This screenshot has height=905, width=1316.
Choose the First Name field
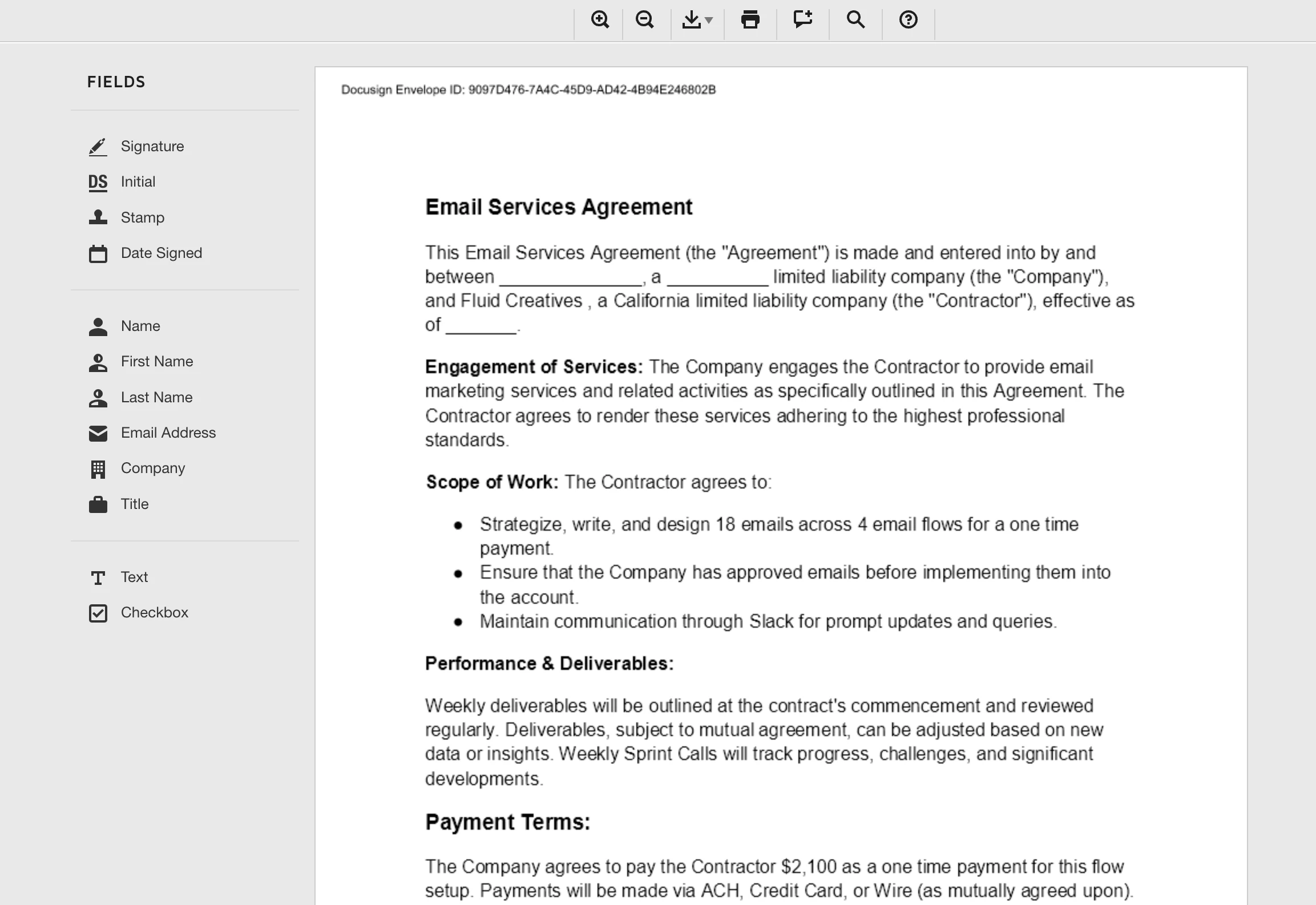156,362
